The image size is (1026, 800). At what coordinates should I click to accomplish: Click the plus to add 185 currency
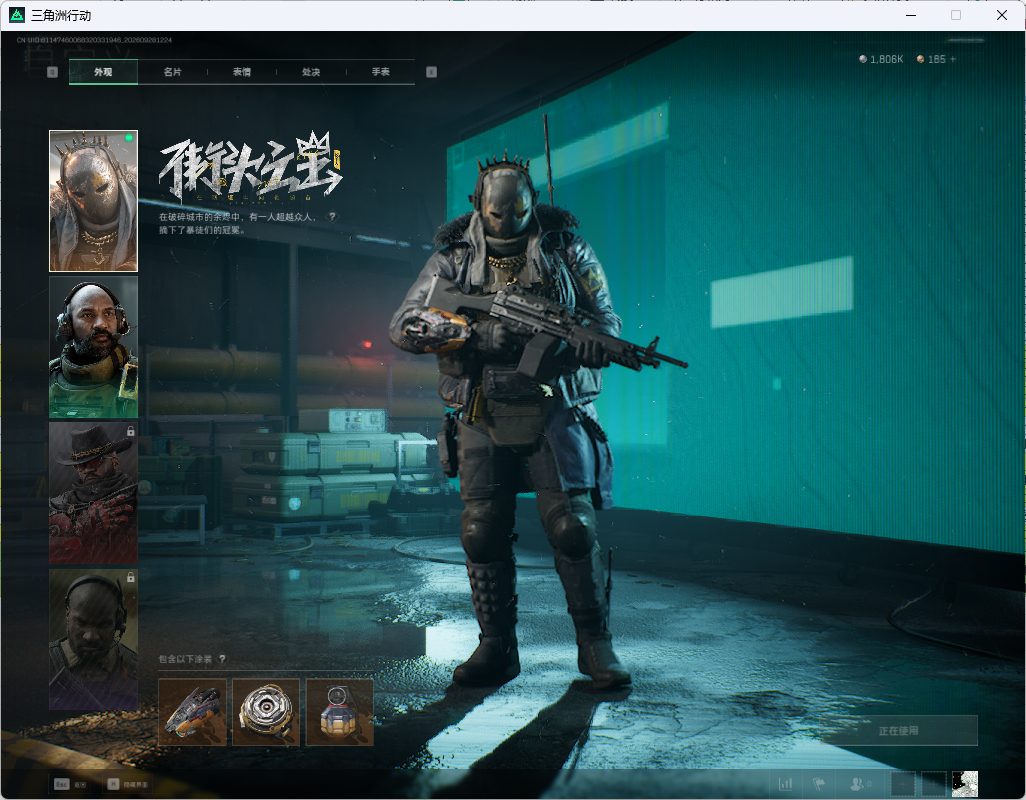(x=953, y=59)
